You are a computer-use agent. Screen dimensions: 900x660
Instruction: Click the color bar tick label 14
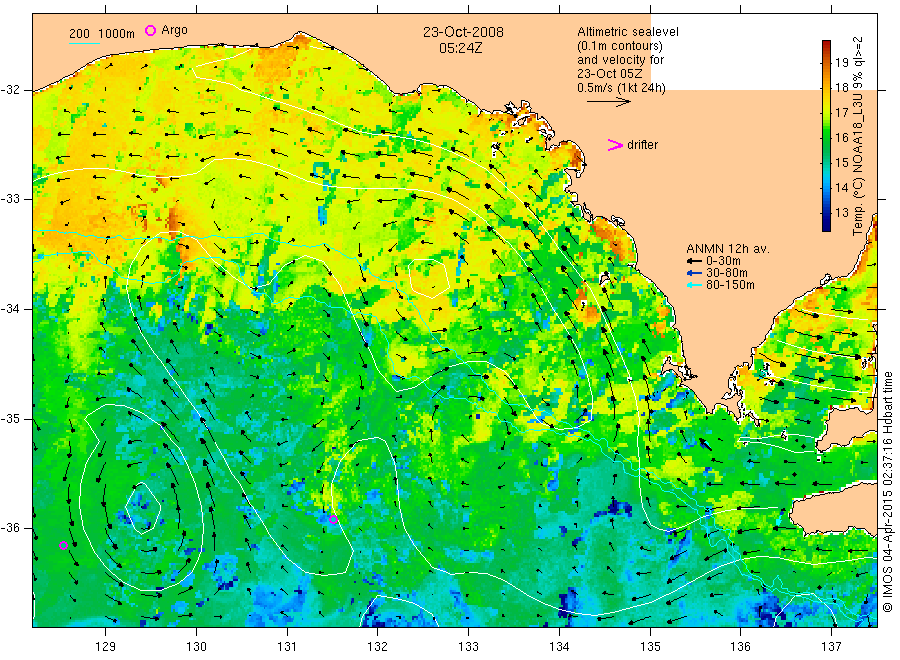(841, 188)
